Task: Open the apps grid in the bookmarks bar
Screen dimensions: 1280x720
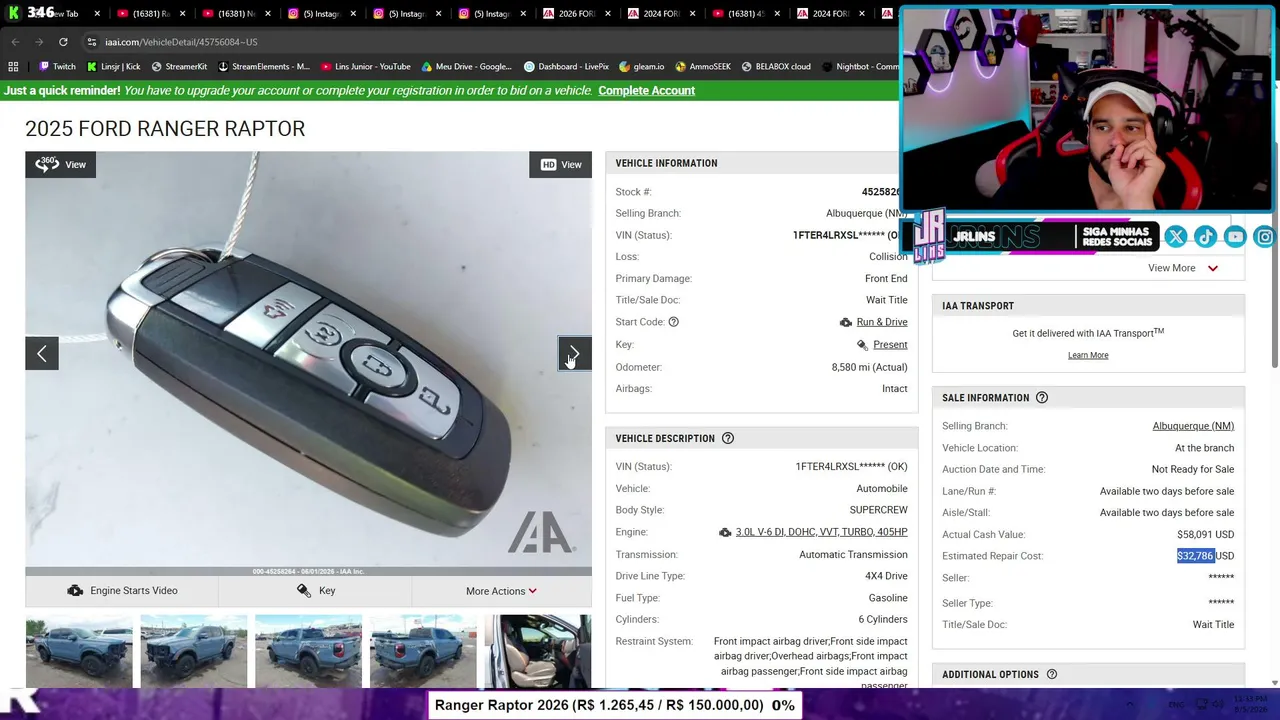Action: pyautogui.click(x=13, y=67)
